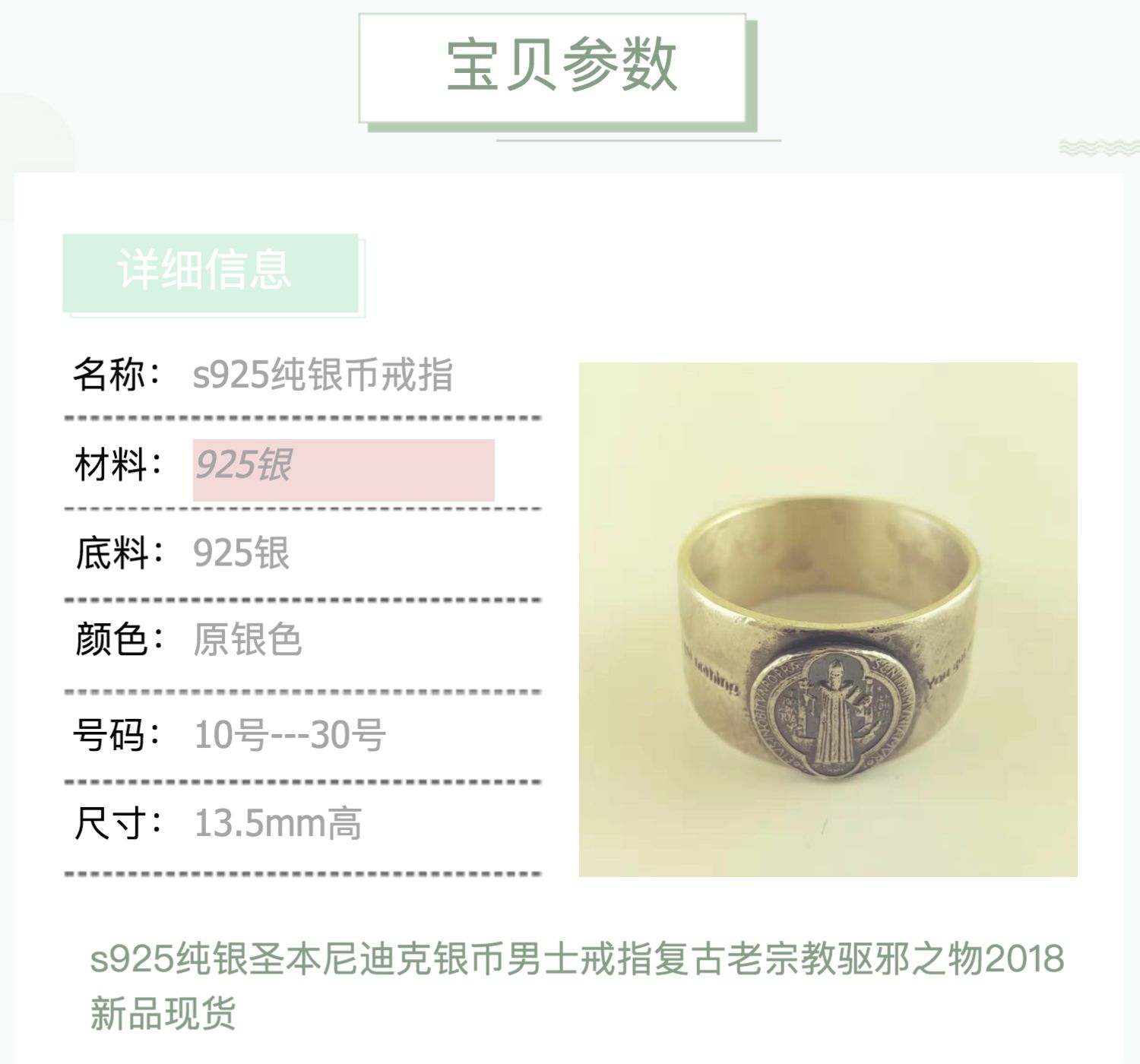Click the wavy lines decoration icon
1140x1064 pixels.
pyautogui.click(x=1099, y=147)
